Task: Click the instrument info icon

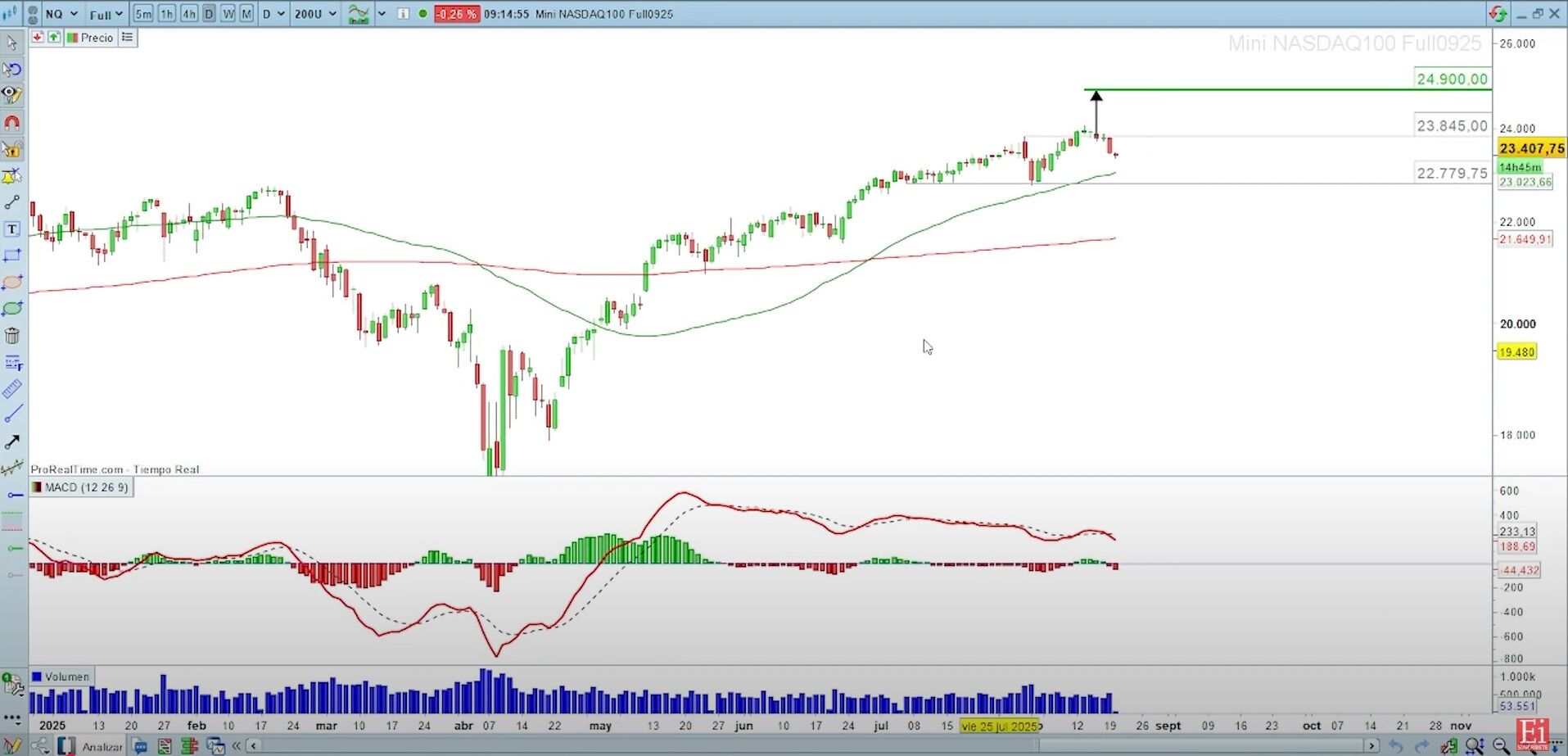Action: pyautogui.click(x=403, y=14)
